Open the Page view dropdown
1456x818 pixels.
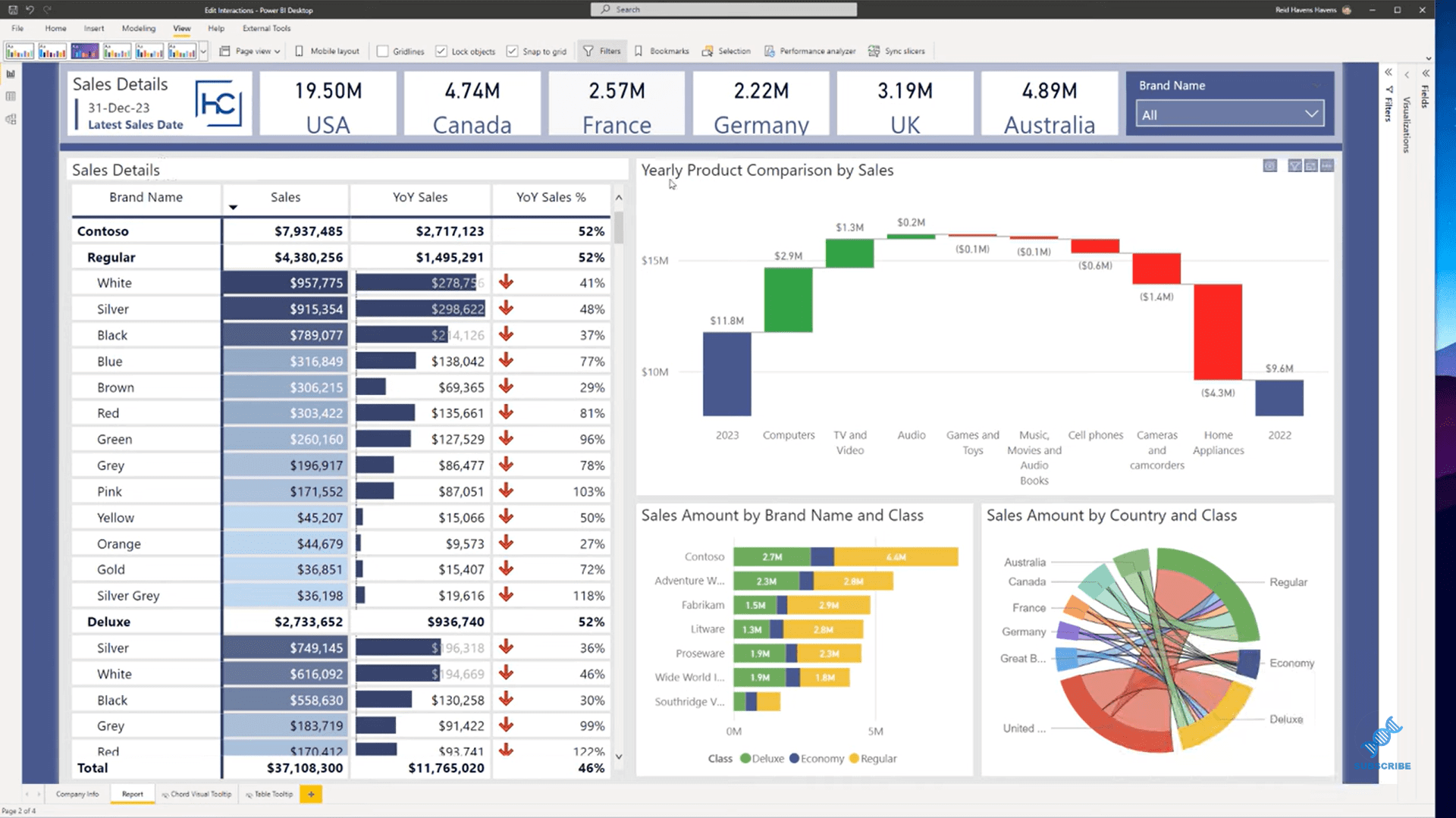(250, 51)
